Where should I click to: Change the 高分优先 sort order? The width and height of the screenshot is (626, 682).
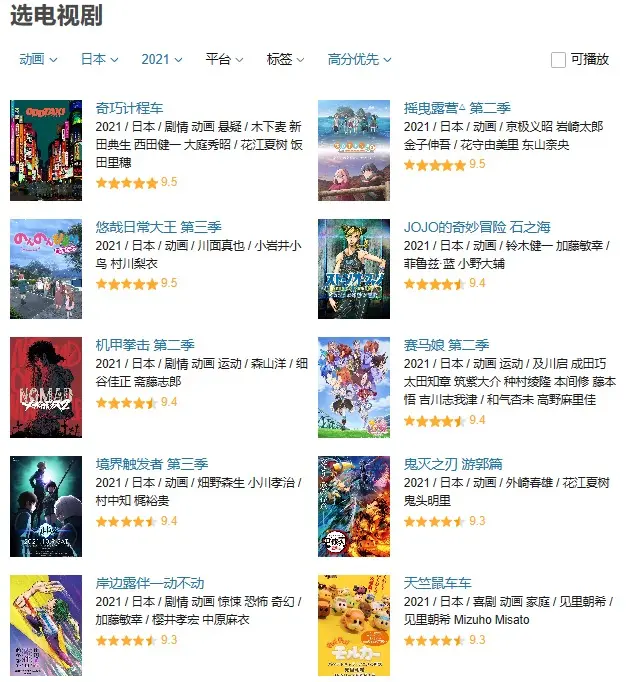pos(359,59)
